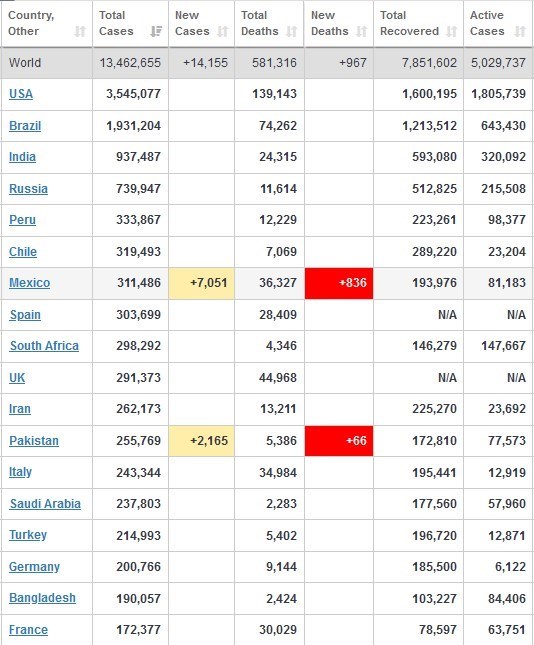
Task: Click Total Cases descending sort icon
Action: (156, 32)
